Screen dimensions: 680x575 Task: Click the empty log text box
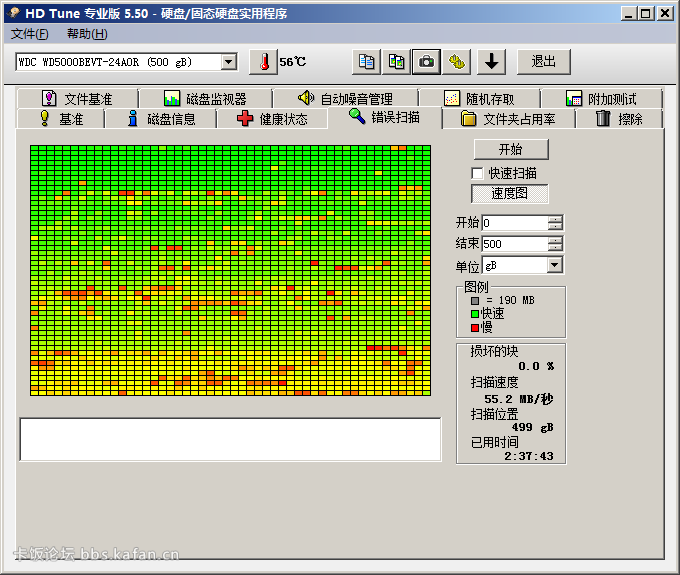[230, 439]
